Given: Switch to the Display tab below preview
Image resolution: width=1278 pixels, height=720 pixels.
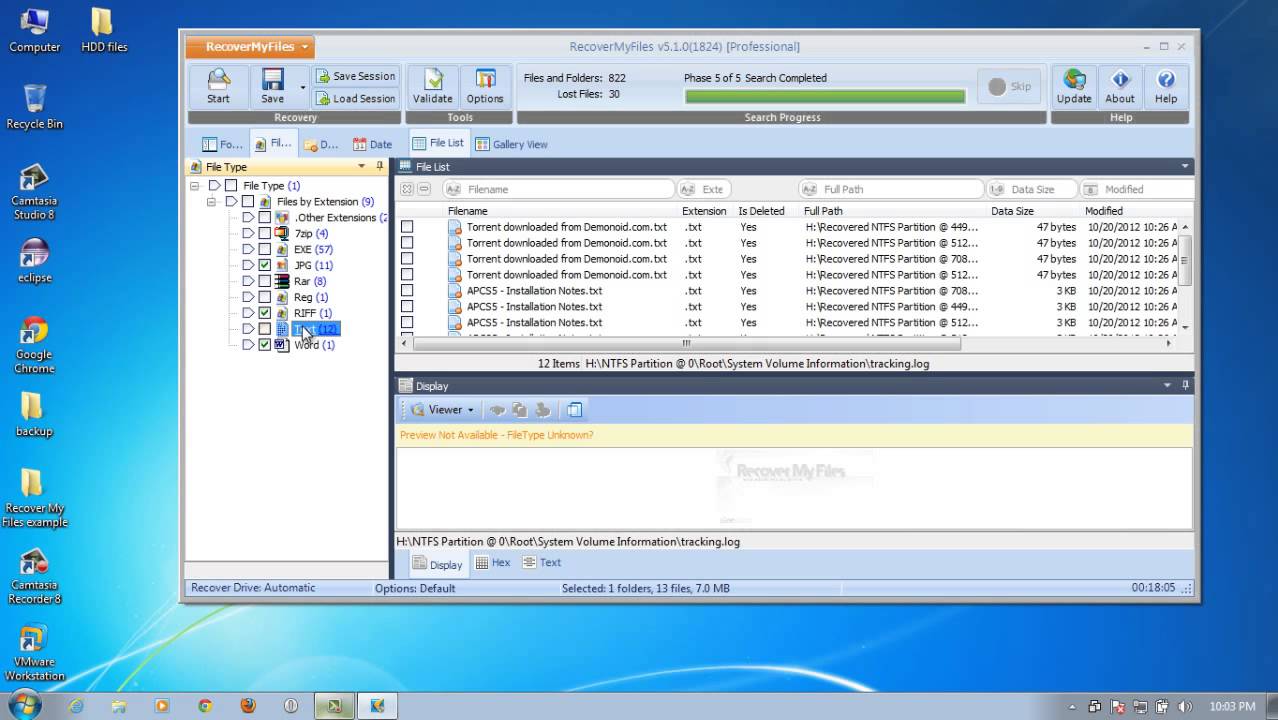Looking at the screenshot, I should 438,564.
